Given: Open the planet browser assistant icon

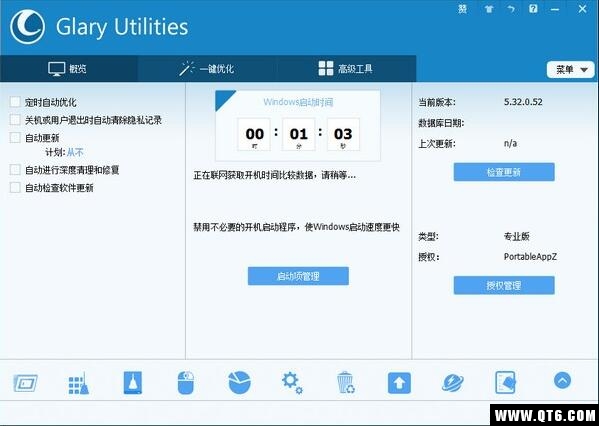Looking at the screenshot, I should pos(453,383).
